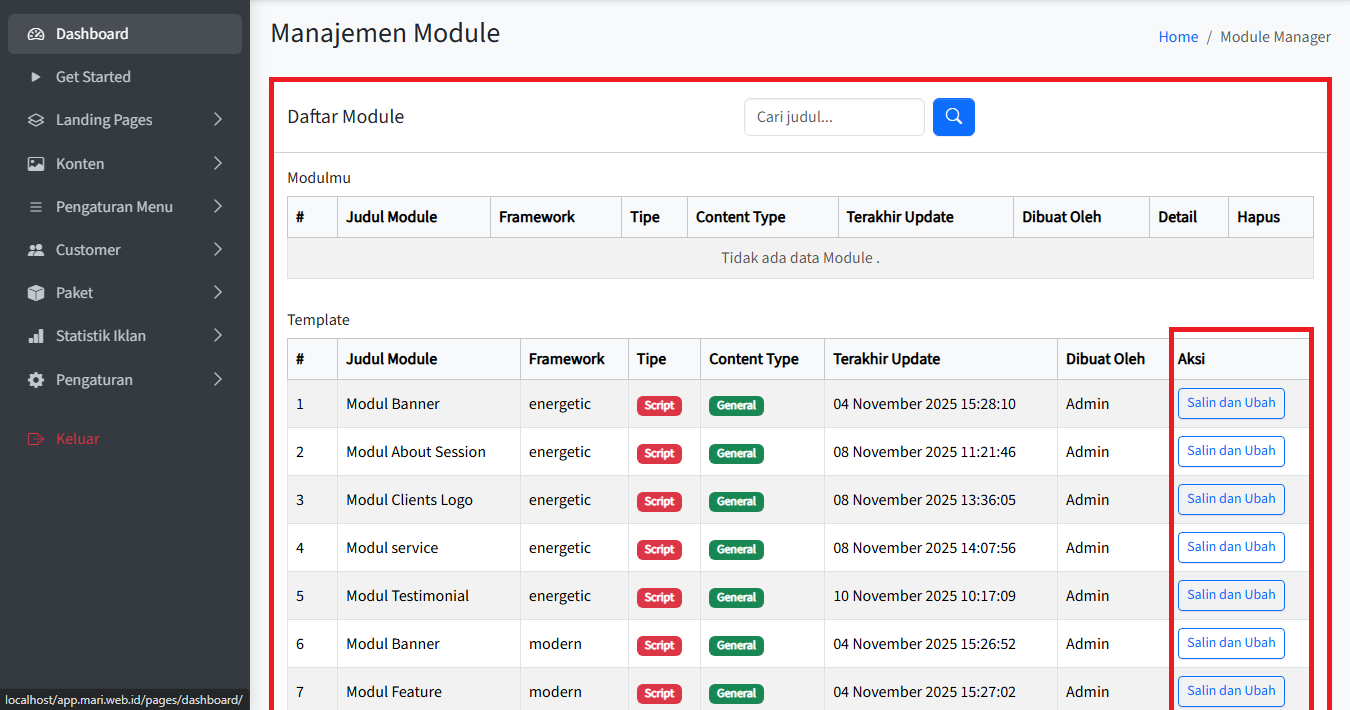This screenshot has height=710, width=1350.
Task: Click the Landing Pages layers icon
Action: [x=36, y=120]
